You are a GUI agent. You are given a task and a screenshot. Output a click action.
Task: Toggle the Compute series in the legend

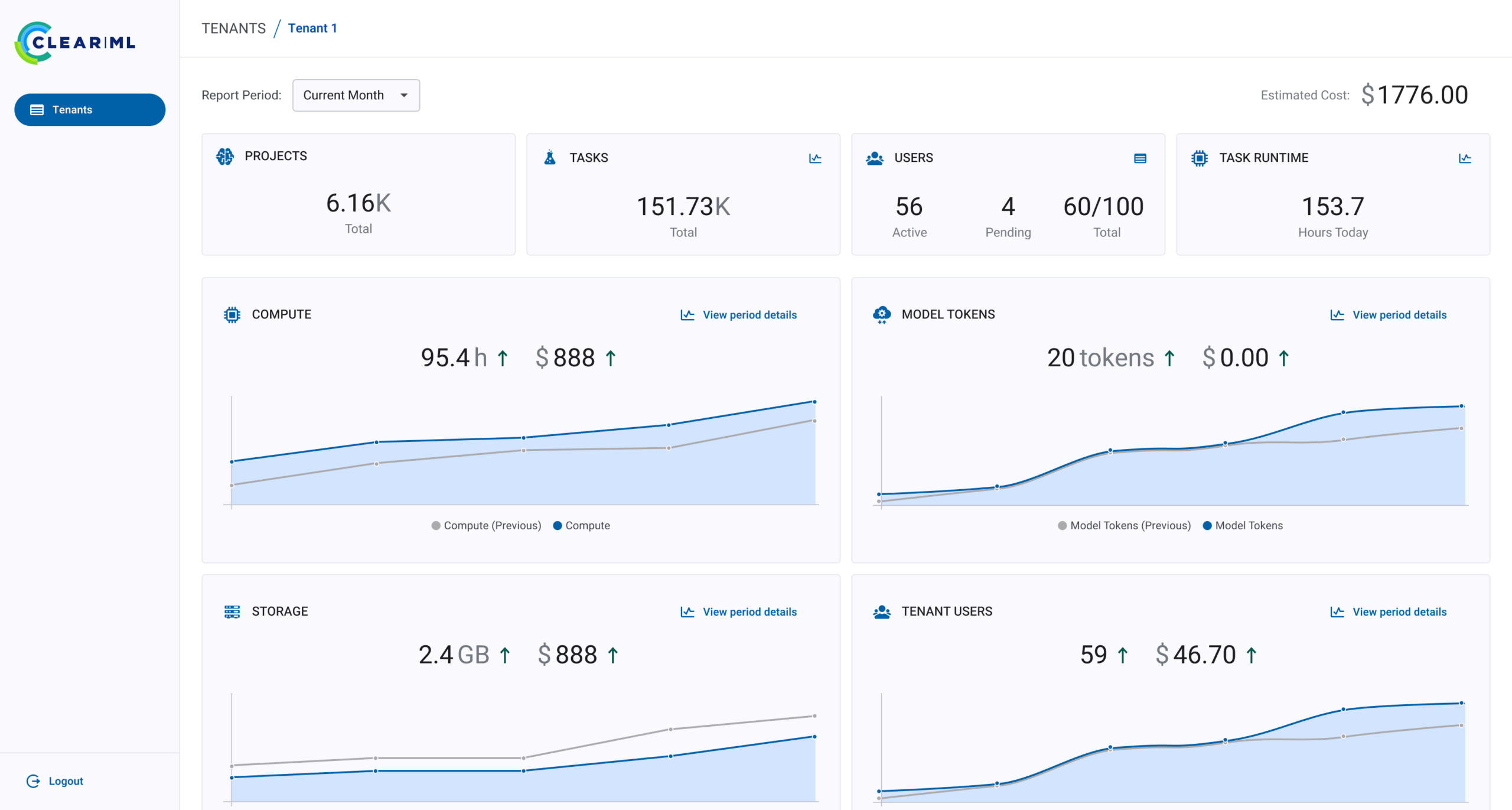tap(581, 525)
